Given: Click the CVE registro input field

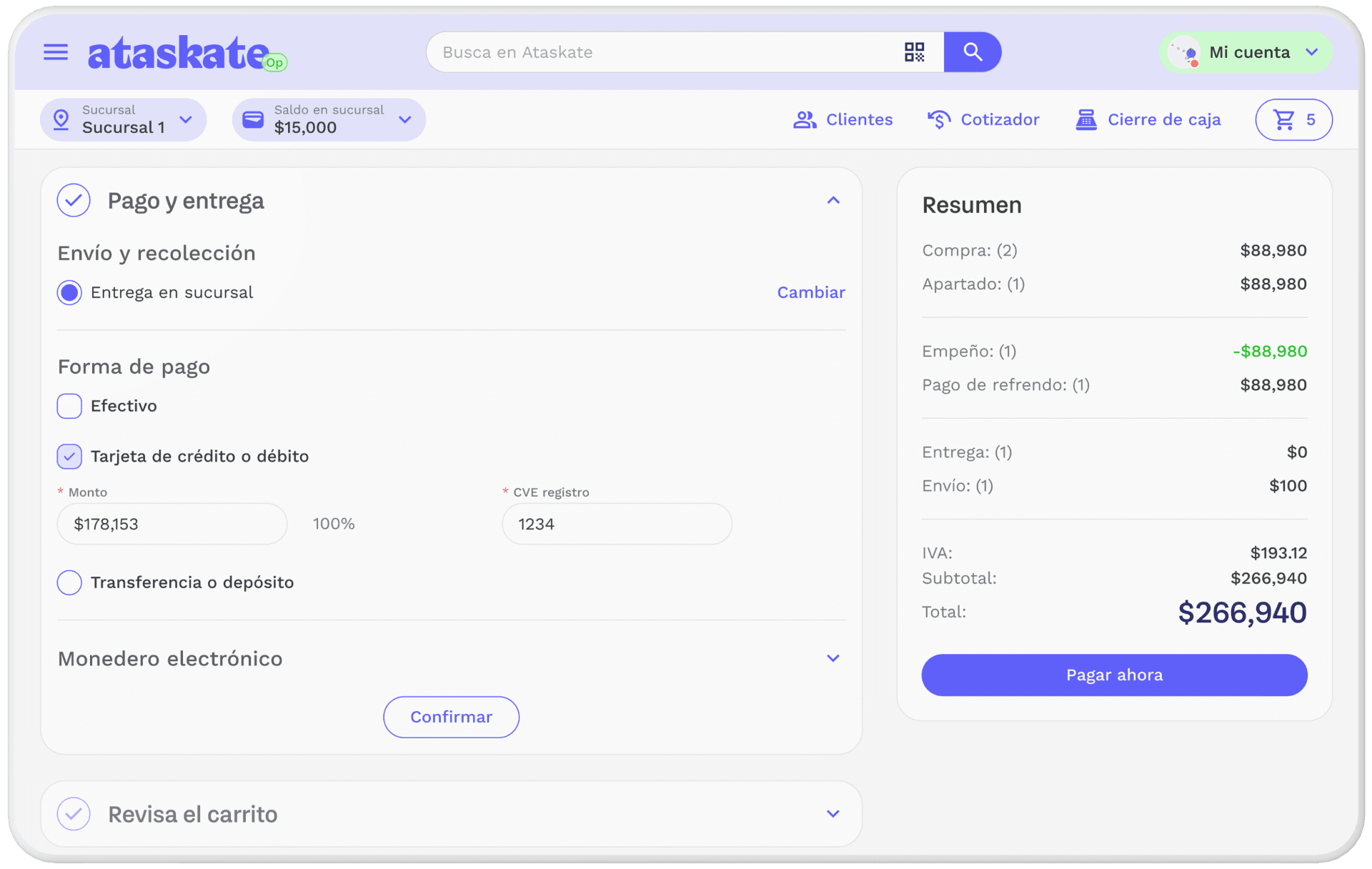Looking at the screenshot, I should click(x=617, y=525).
